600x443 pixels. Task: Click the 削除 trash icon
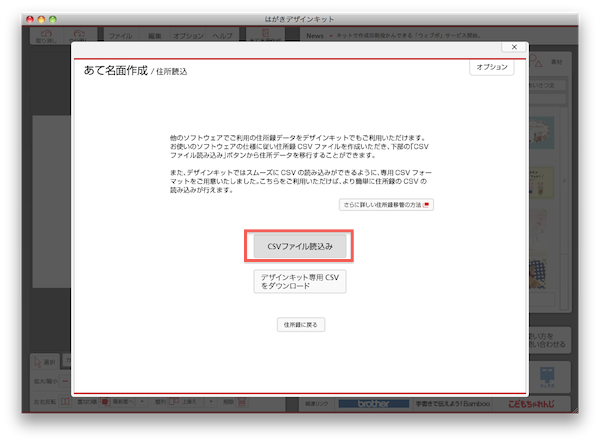coord(241,402)
